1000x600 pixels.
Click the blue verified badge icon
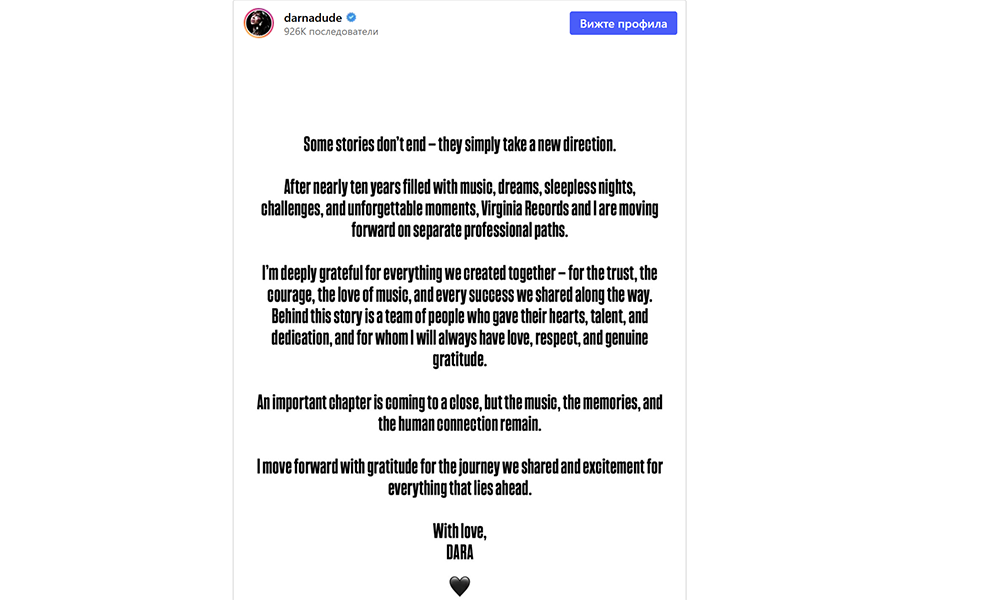click(351, 17)
